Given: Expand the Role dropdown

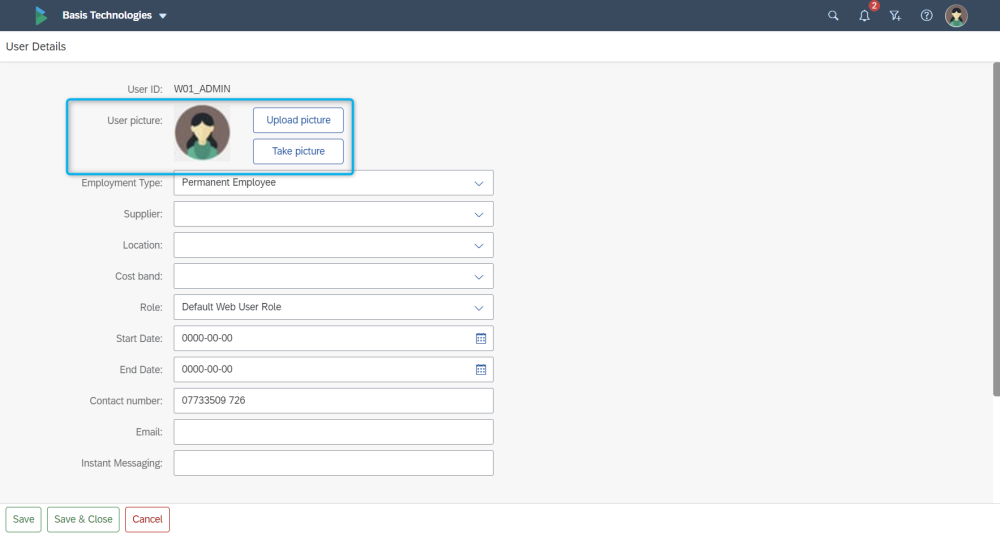Looking at the screenshot, I should (x=480, y=307).
